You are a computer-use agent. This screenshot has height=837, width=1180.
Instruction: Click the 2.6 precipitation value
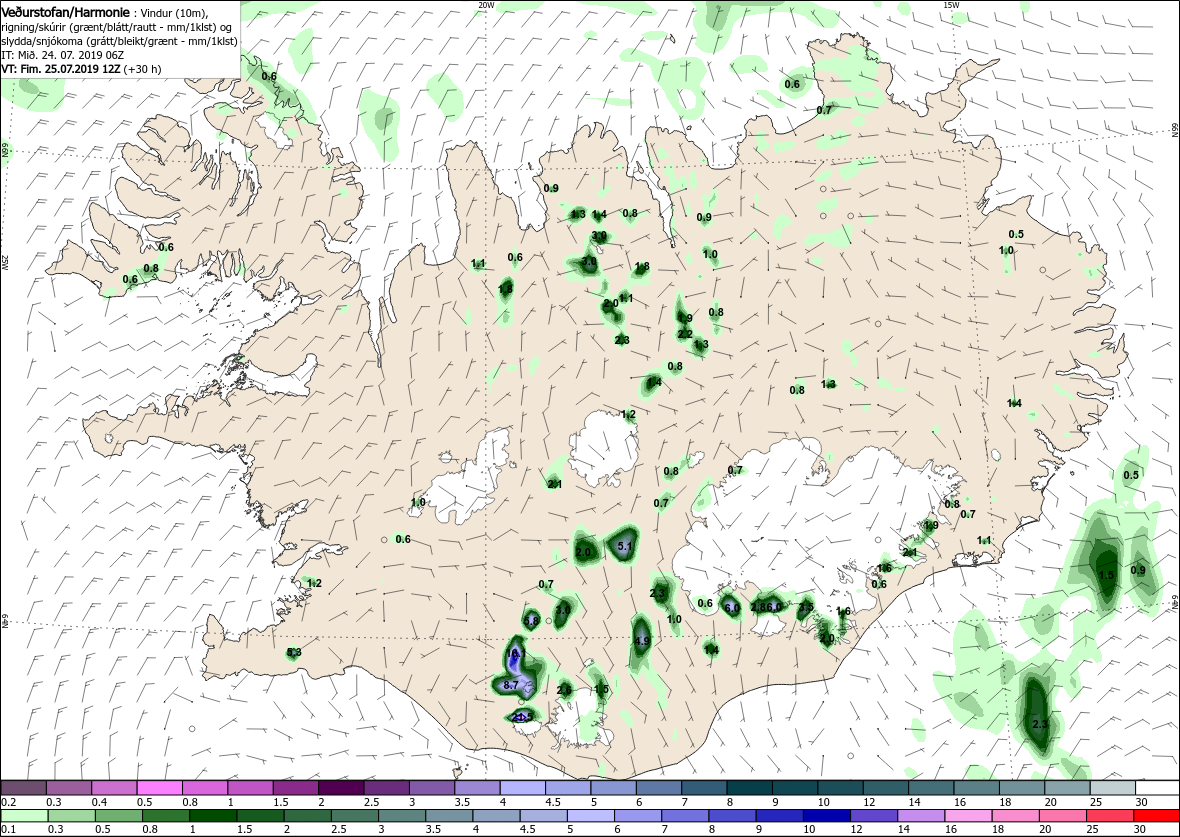click(x=564, y=689)
